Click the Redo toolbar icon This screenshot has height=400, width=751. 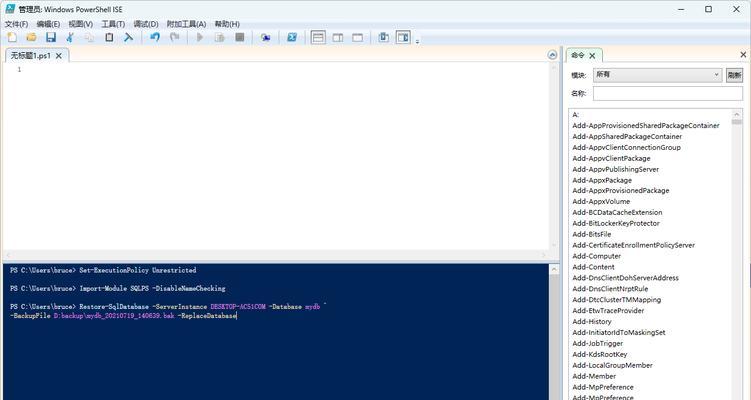click(175, 37)
